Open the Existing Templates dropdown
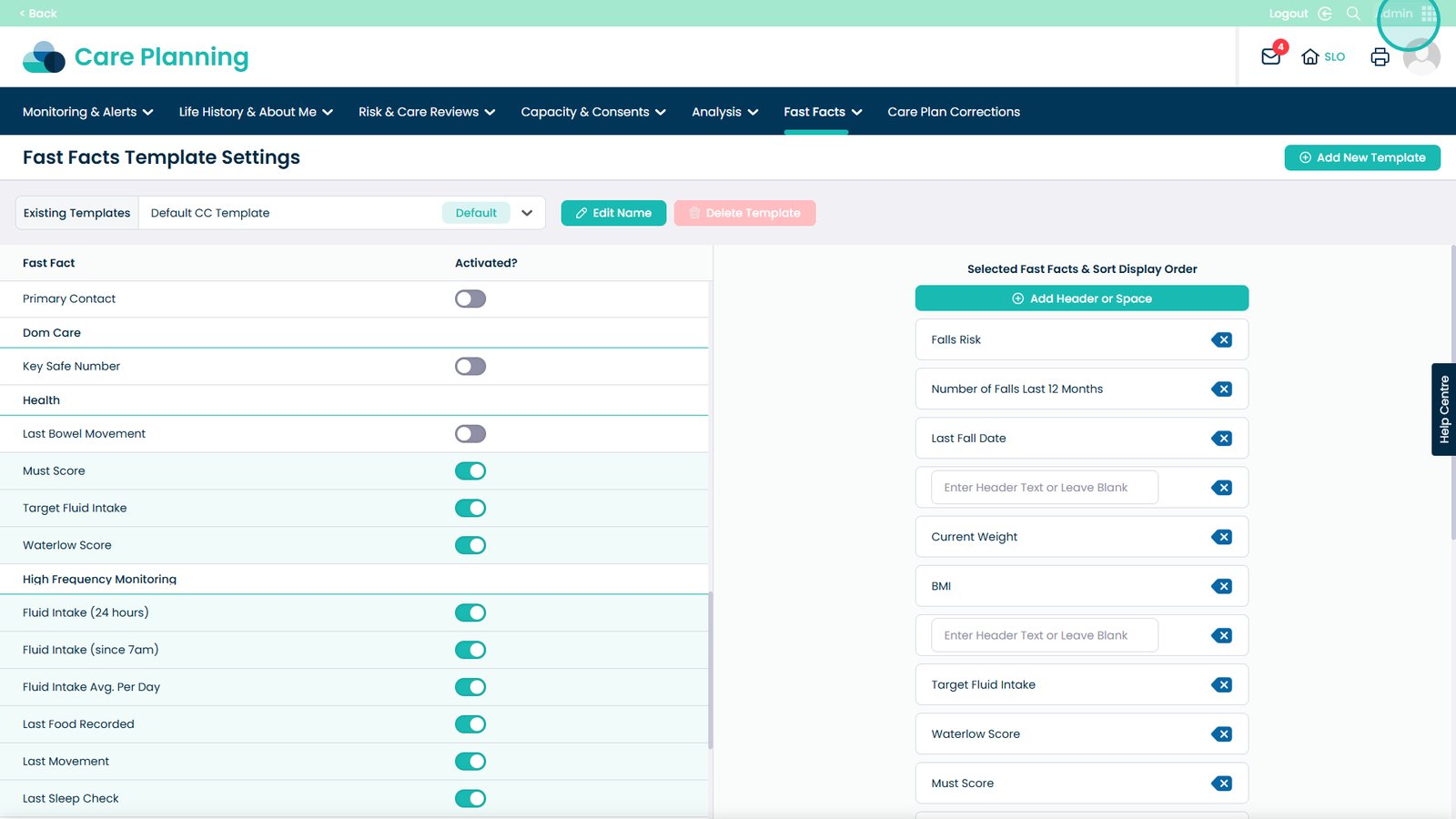Image resolution: width=1456 pixels, height=819 pixels. click(x=526, y=213)
